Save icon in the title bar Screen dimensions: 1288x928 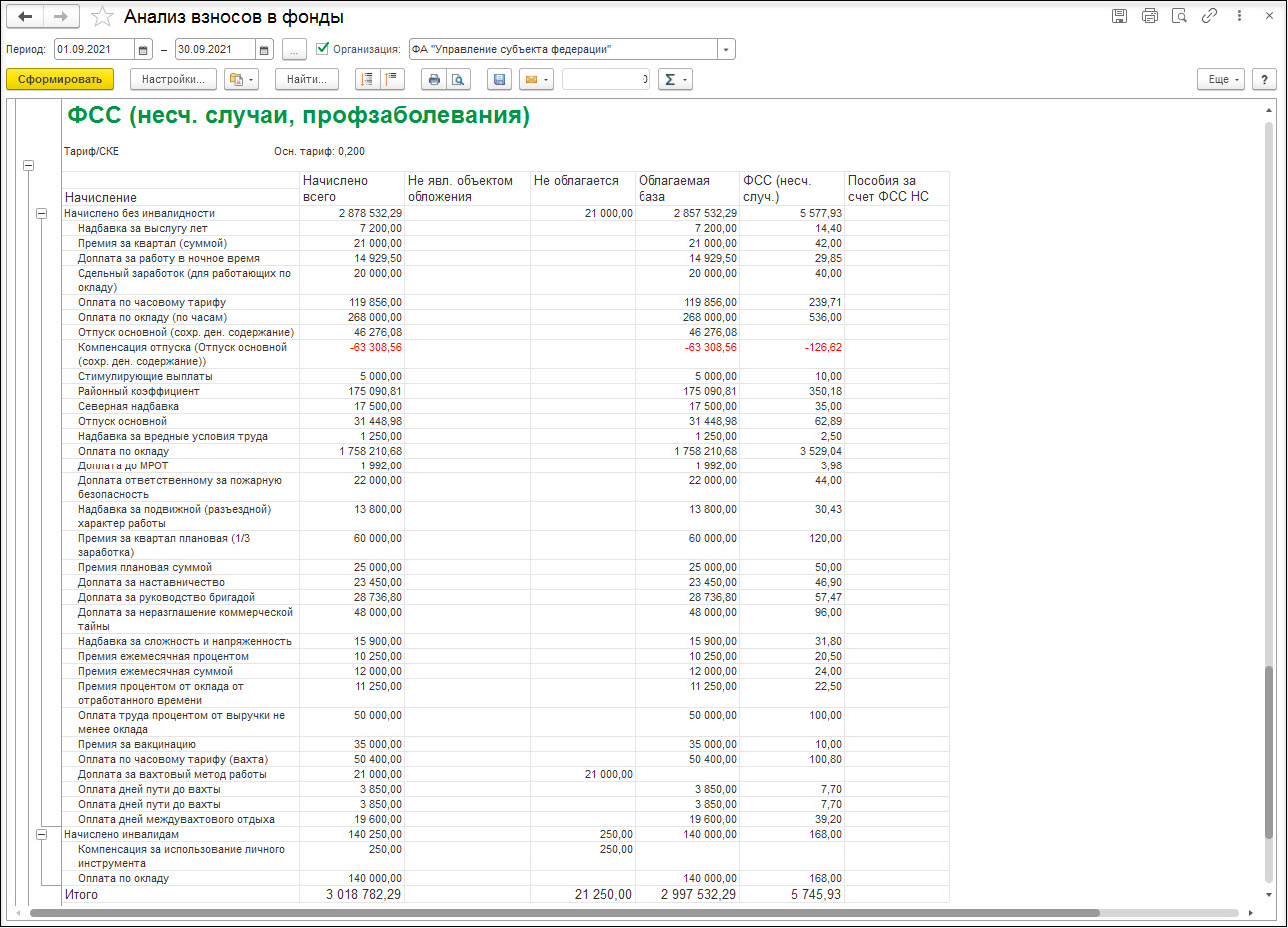pyautogui.click(x=1119, y=16)
